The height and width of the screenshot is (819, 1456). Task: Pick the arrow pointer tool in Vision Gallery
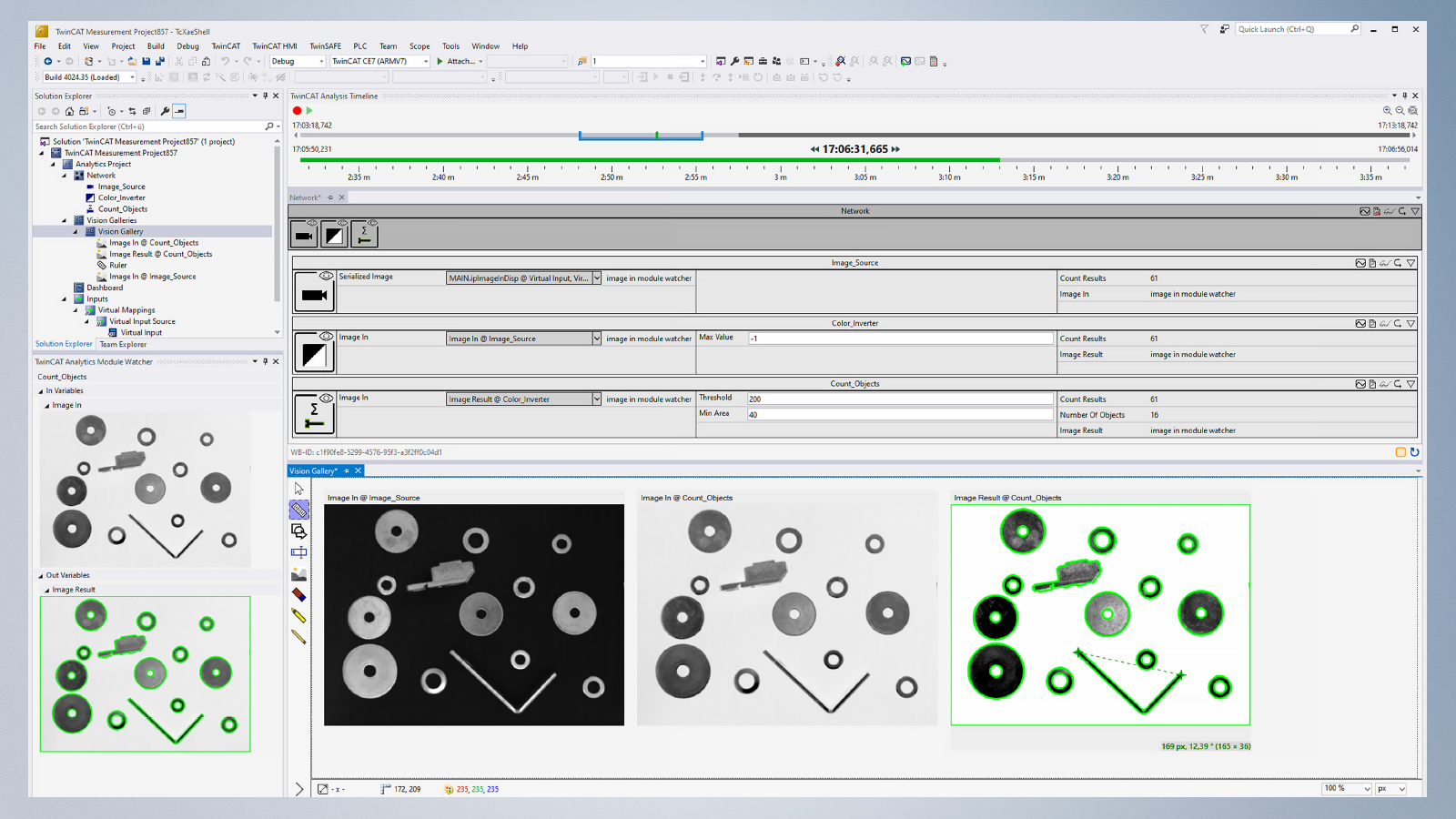(298, 490)
